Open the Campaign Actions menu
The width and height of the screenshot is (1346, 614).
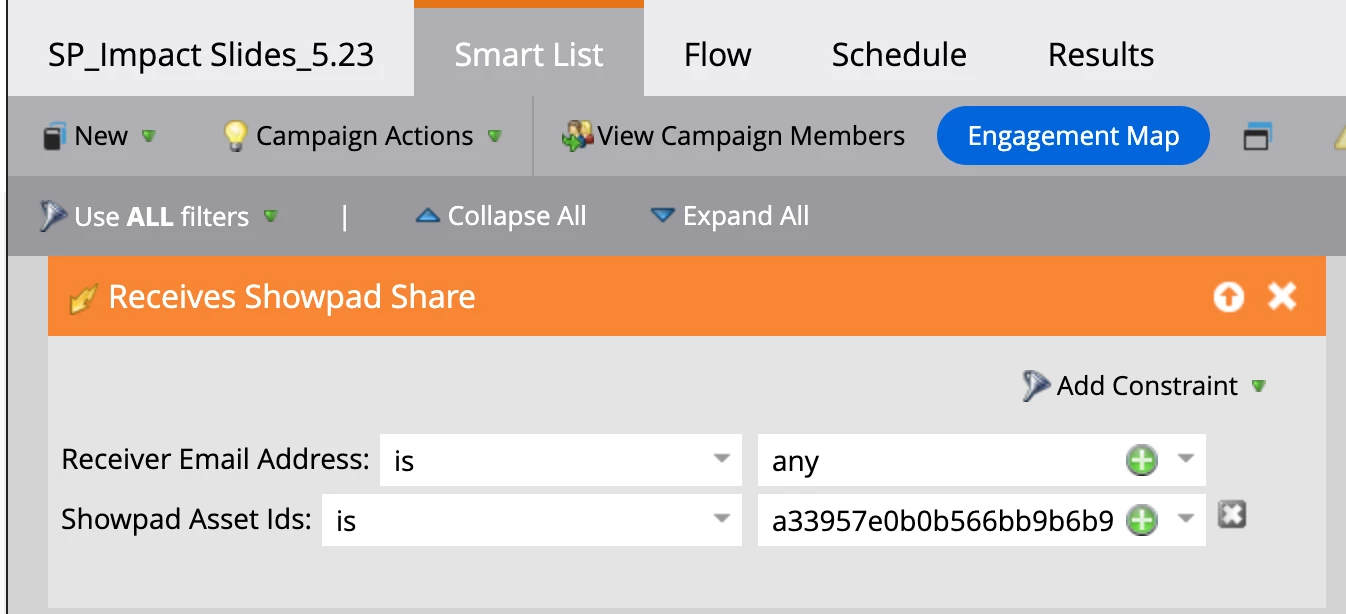(363, 136)
